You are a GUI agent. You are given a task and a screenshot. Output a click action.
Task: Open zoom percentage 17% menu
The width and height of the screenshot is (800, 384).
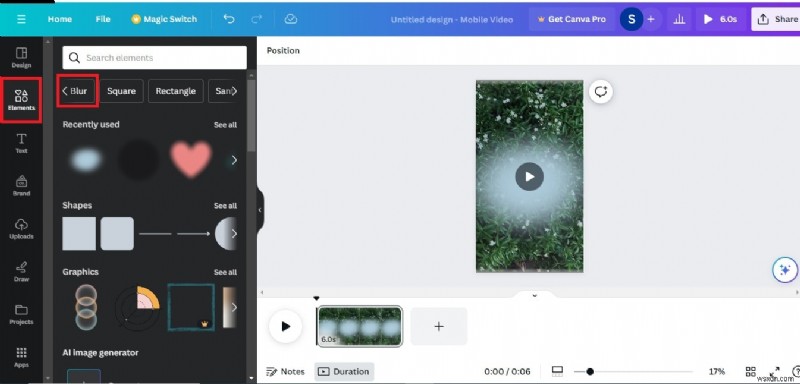coord(717,372)
